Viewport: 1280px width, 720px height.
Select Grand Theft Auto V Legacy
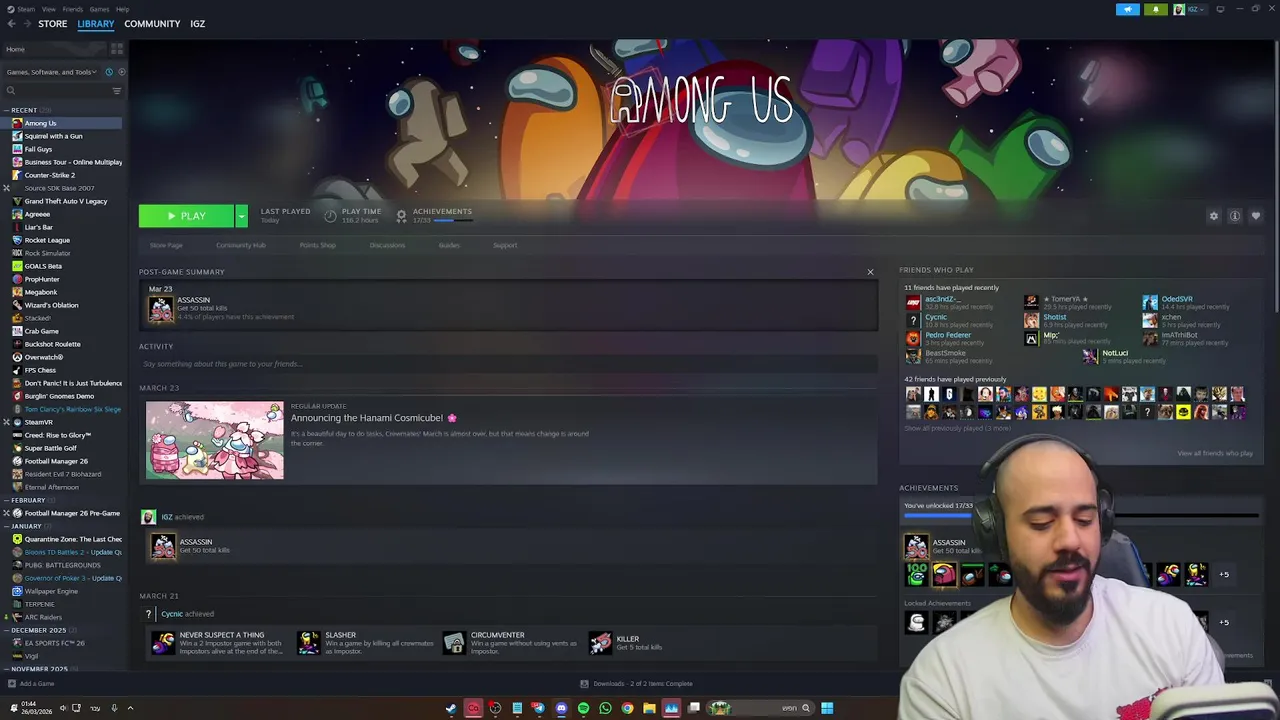click(65, 201)
